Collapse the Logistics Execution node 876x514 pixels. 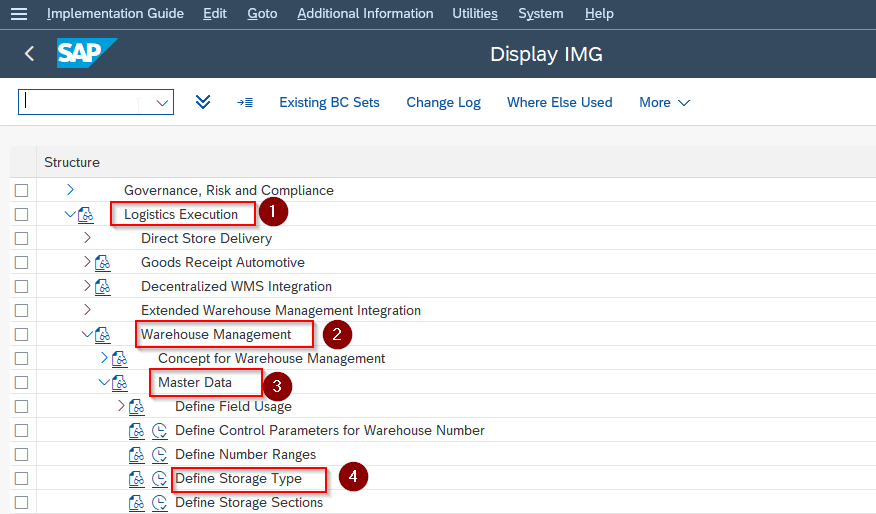[x=70, y=214]
